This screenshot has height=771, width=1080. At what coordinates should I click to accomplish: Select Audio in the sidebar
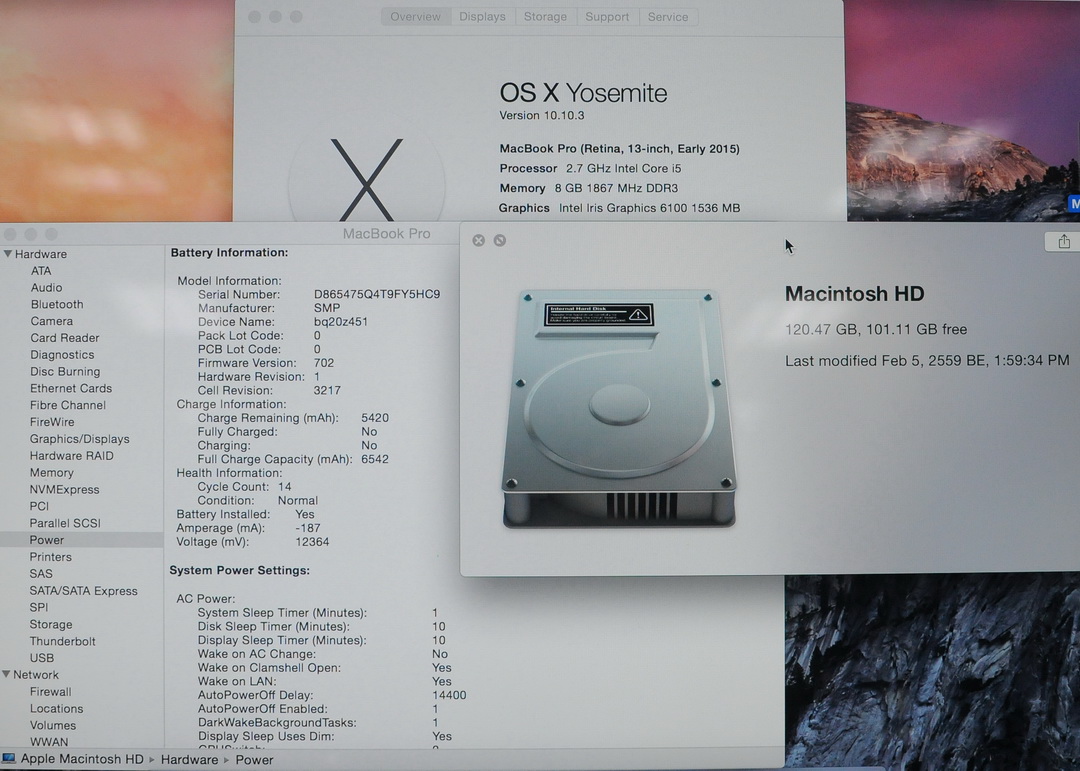(x=46, y=287)
